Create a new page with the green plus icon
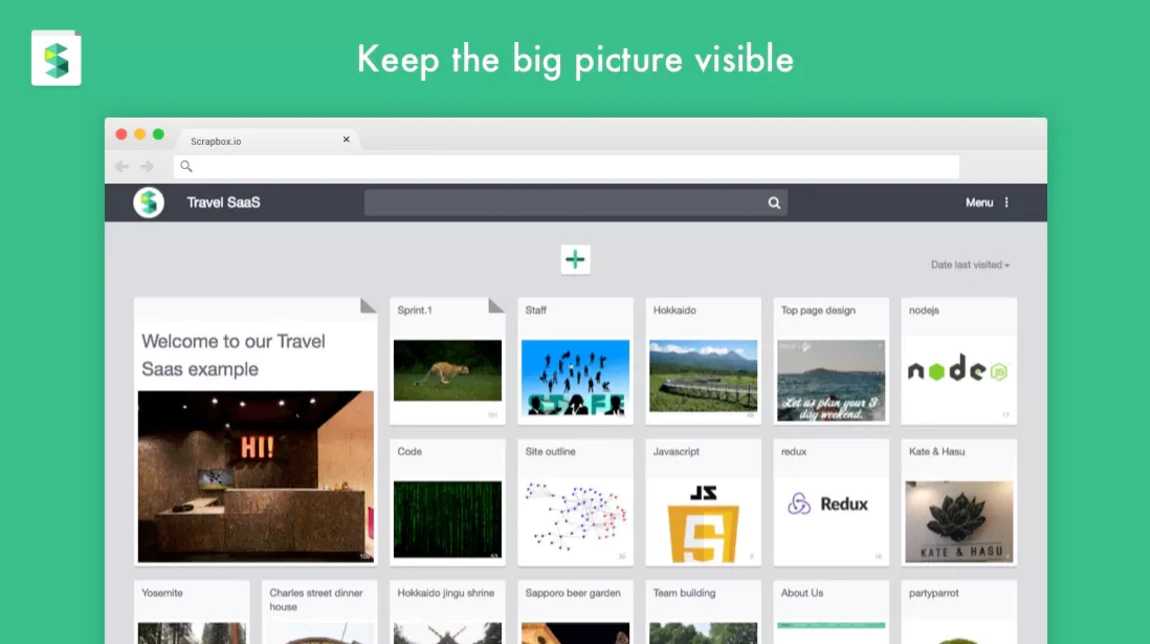 pos(575,260)
